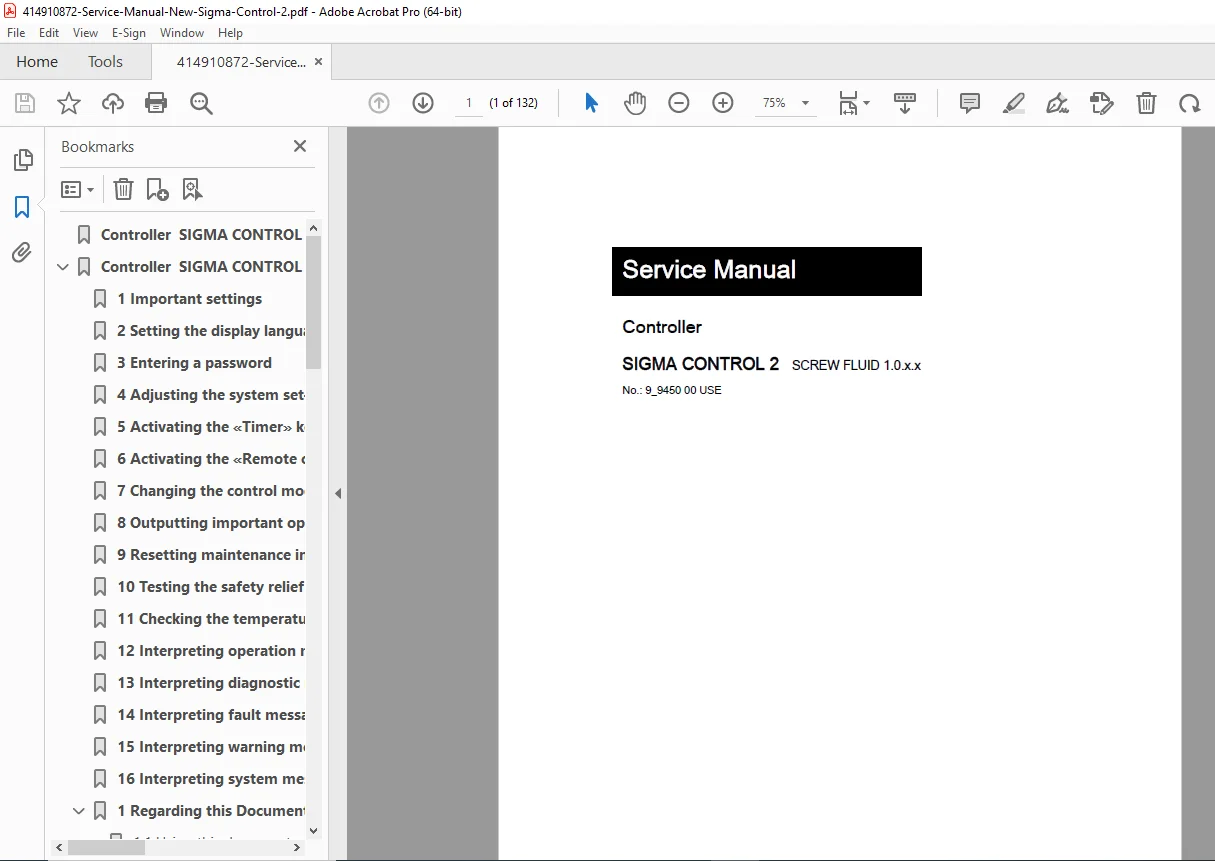Close the Bookmarks panel
Viewport: 1215px width, 861px height.
tap(299, 146)
